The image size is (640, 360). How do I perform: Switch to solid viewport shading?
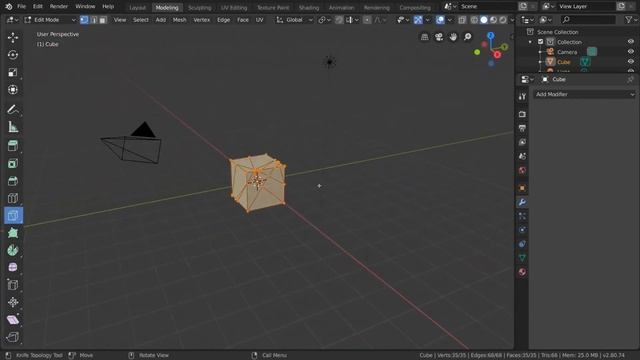coord(484,20)
